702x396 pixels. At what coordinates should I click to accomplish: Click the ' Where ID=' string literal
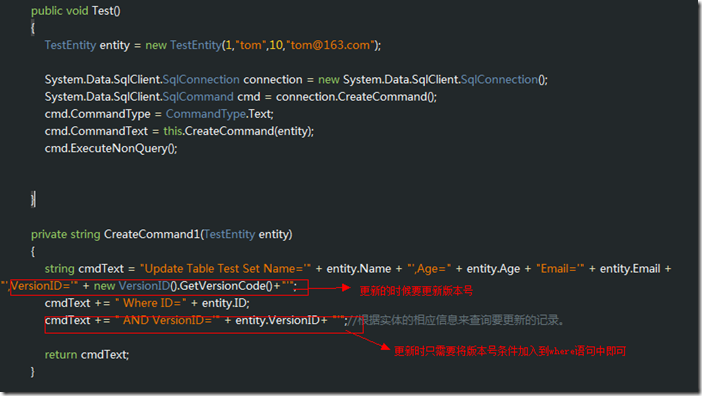click(x=150, y=303)
